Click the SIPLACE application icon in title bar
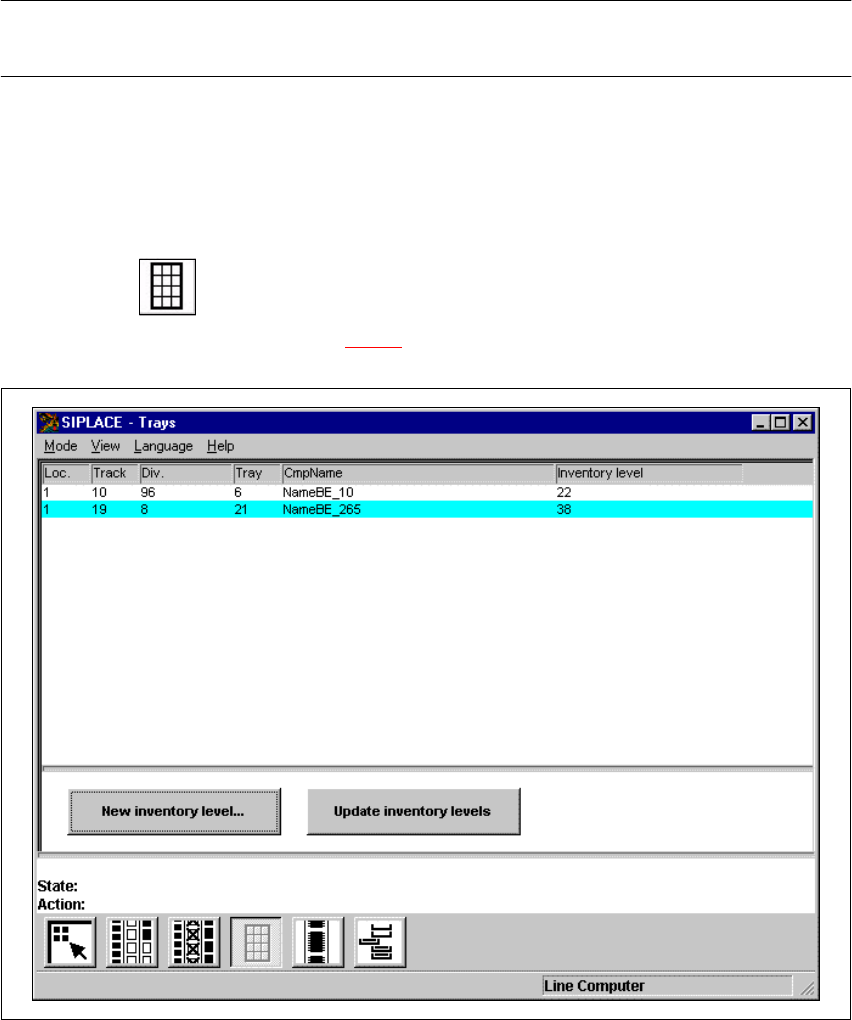Screen dimensions: 852x1020 [x=48, y=422]
